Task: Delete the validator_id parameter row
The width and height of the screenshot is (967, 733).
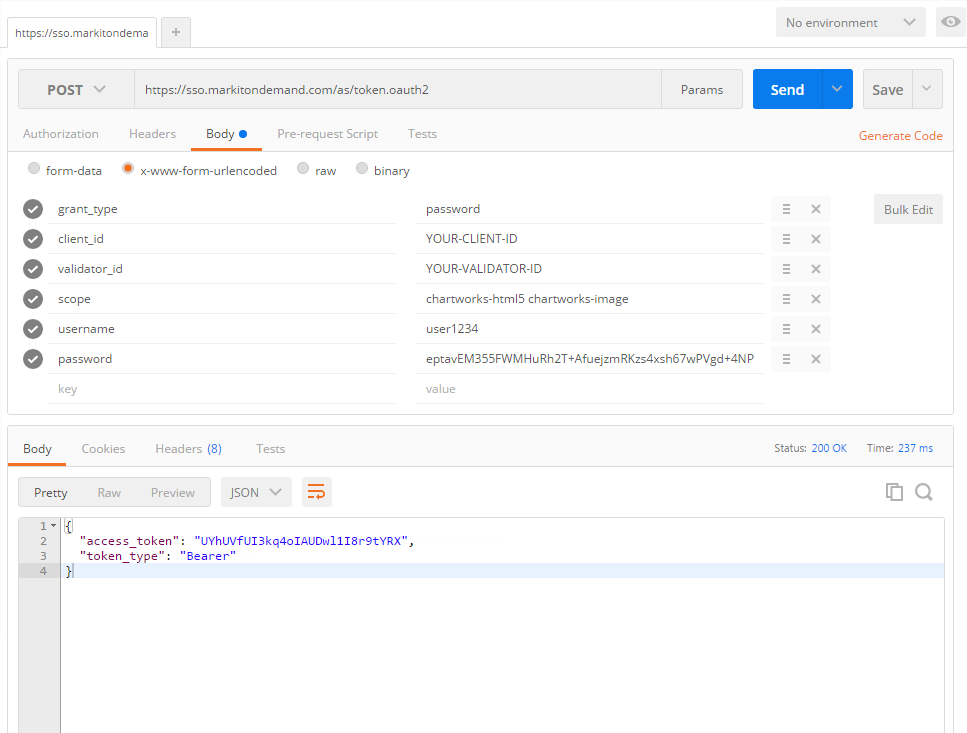Action: click(x=816, y=269)
